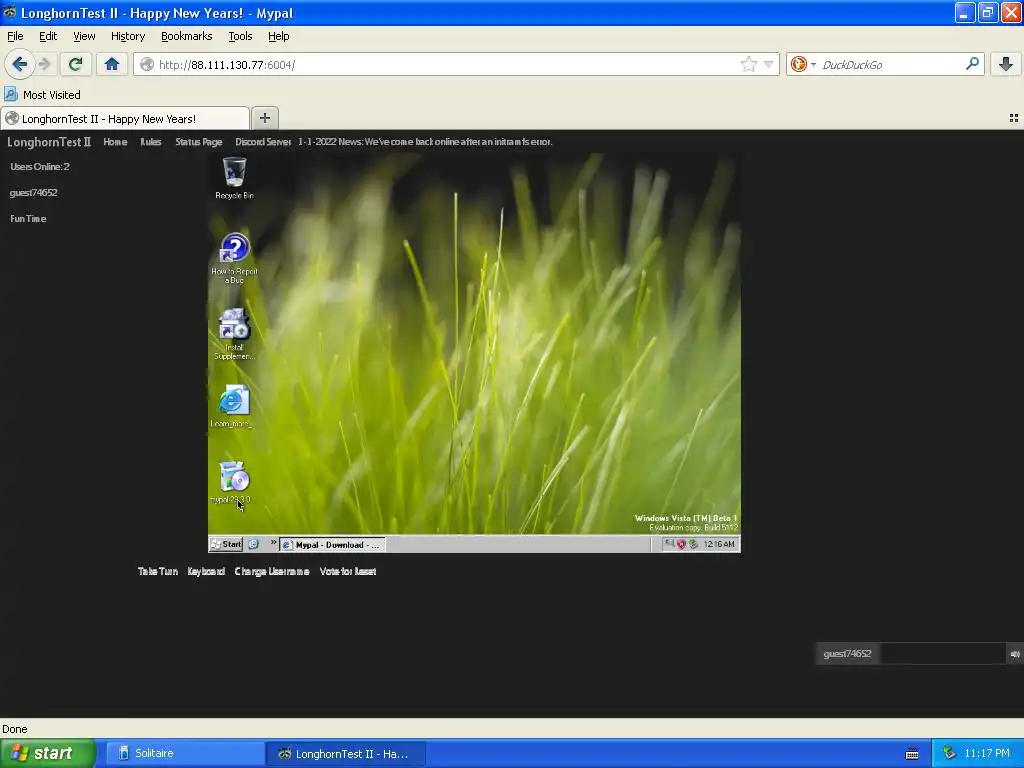
Task: Open the Bookmarks menu
Action: point(186,36)
